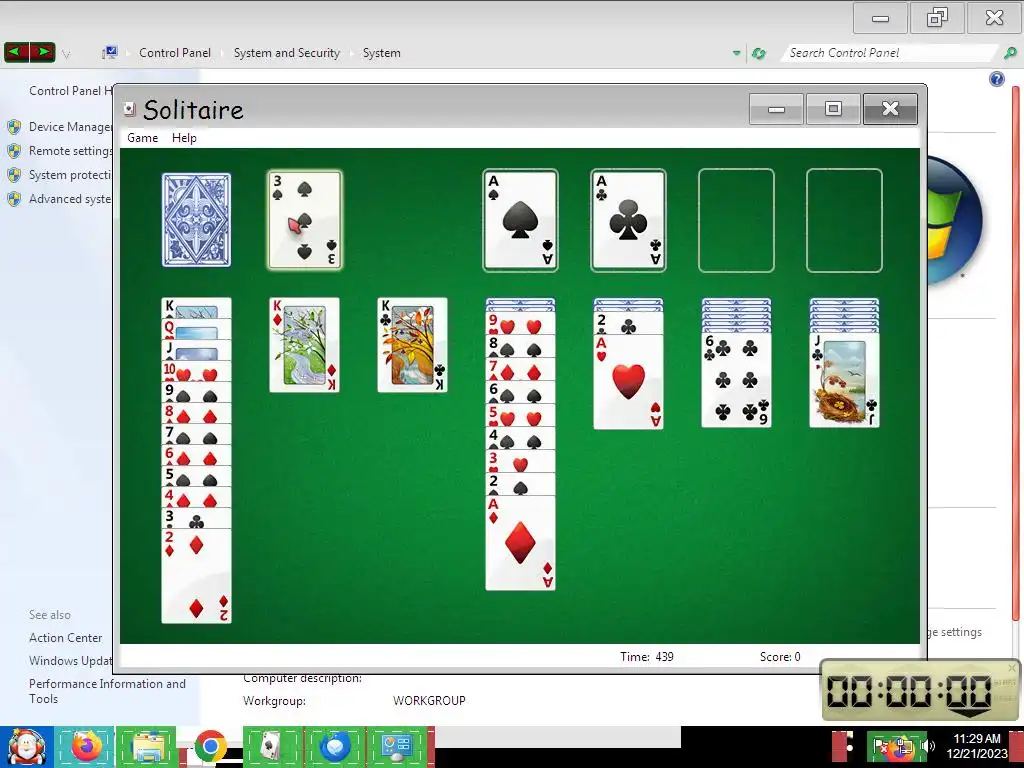This screenshot has height=768, width=1024.
Task: Select the ace of hearts card
Action: (x=628, y=382)
